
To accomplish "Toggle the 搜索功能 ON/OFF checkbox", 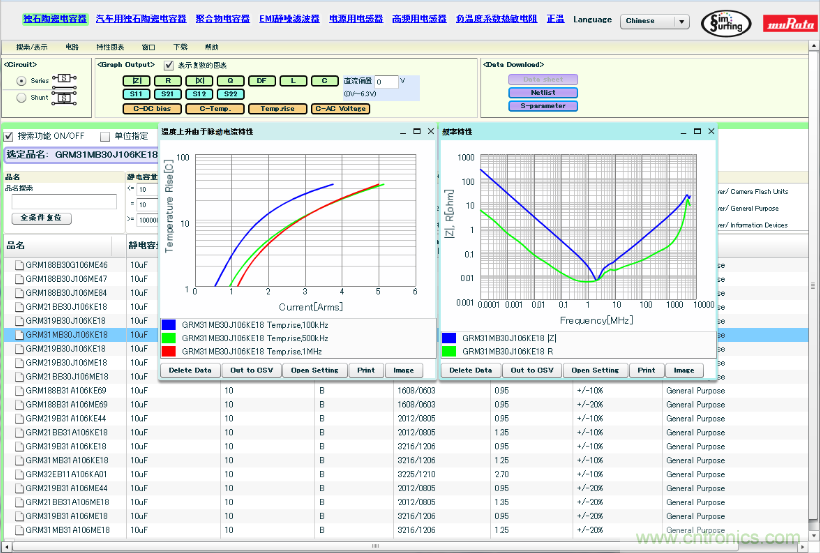I will click(x=9, y=136).
